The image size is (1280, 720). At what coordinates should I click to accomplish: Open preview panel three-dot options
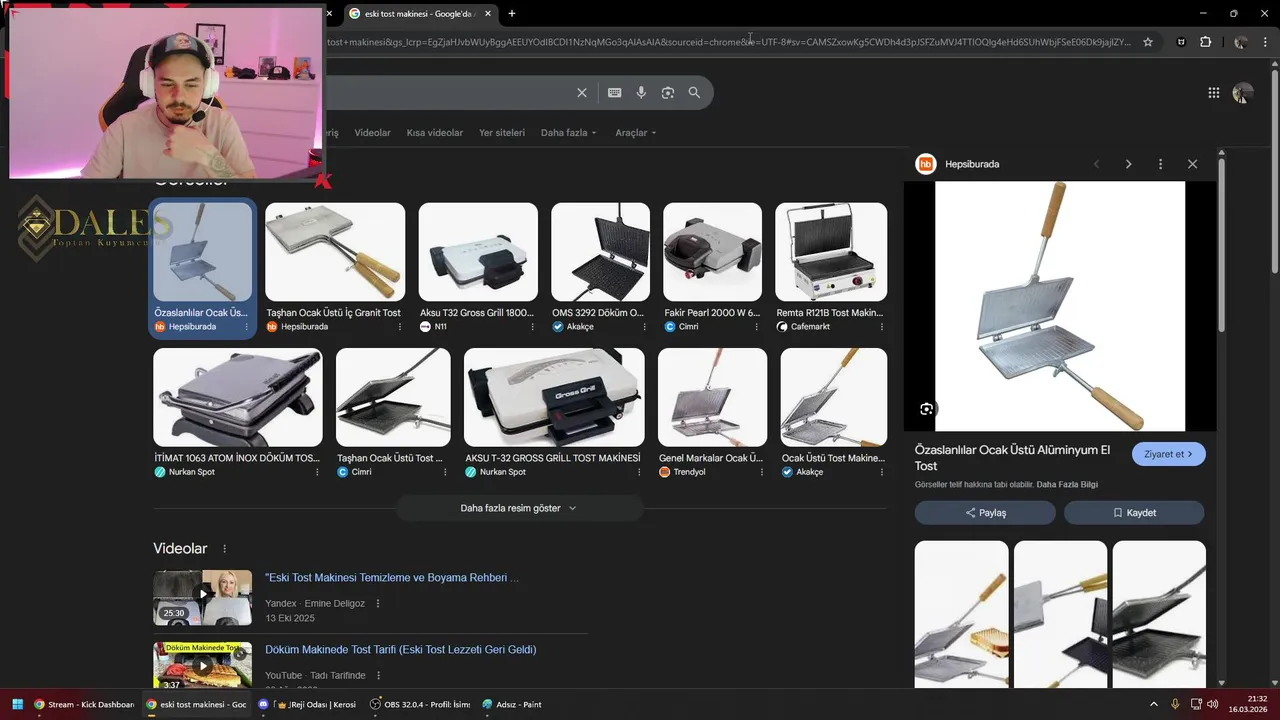coord(1160,164)
